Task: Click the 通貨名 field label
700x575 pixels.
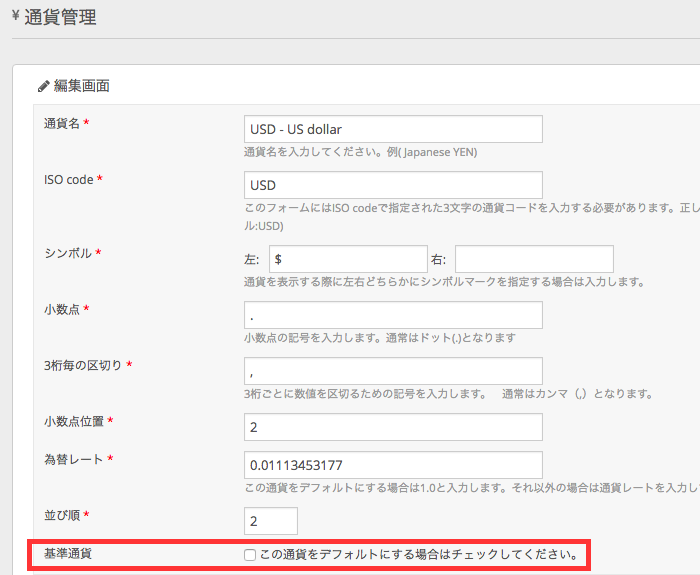Action: pyautogui.click(x=61, y=123)
